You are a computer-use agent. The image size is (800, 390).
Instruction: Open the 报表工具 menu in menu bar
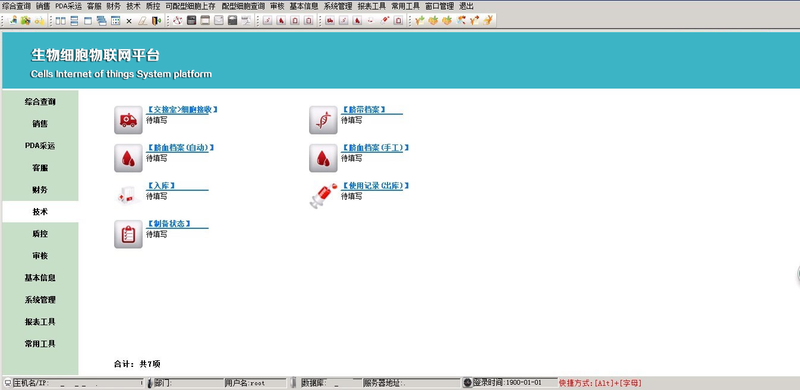pyautogui.click(x=371, y=6)
